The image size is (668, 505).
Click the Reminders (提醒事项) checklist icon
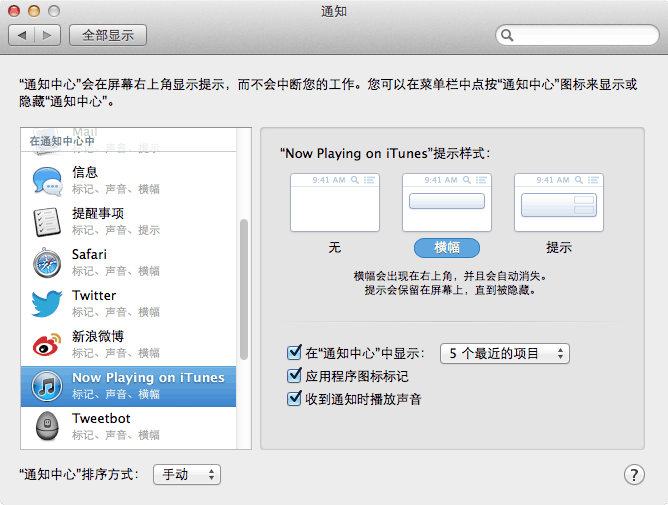[47, 222]
